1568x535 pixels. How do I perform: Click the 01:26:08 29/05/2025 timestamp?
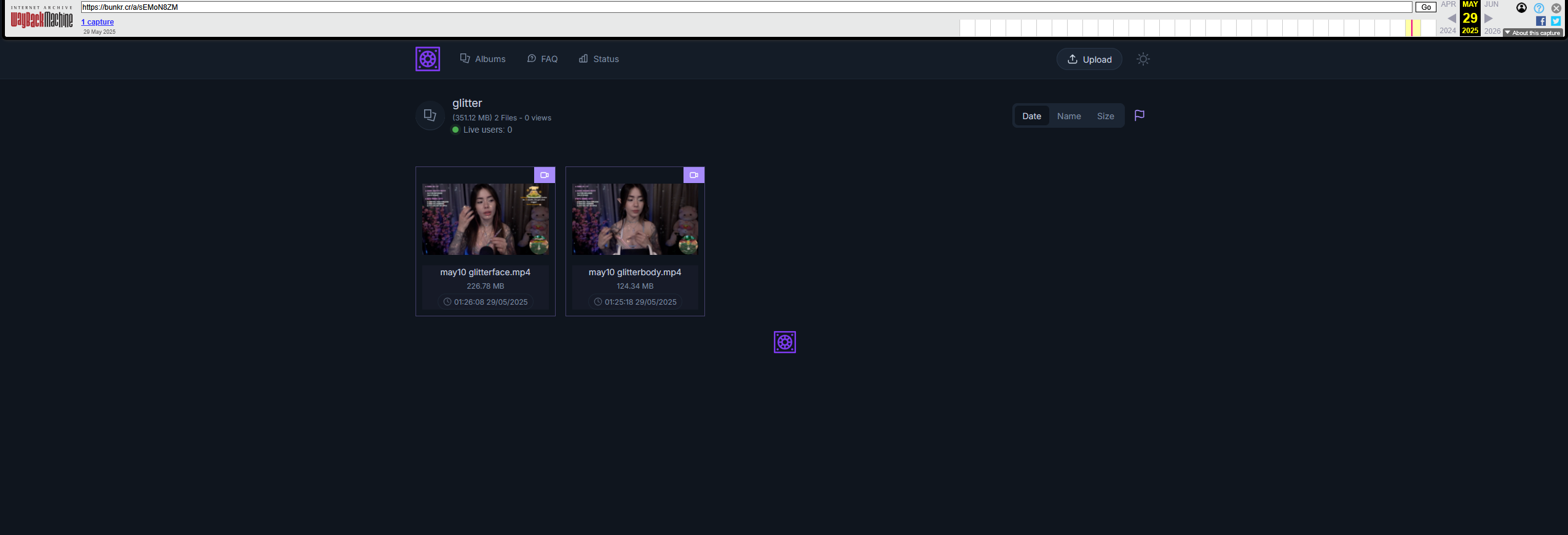coord(486,302)
